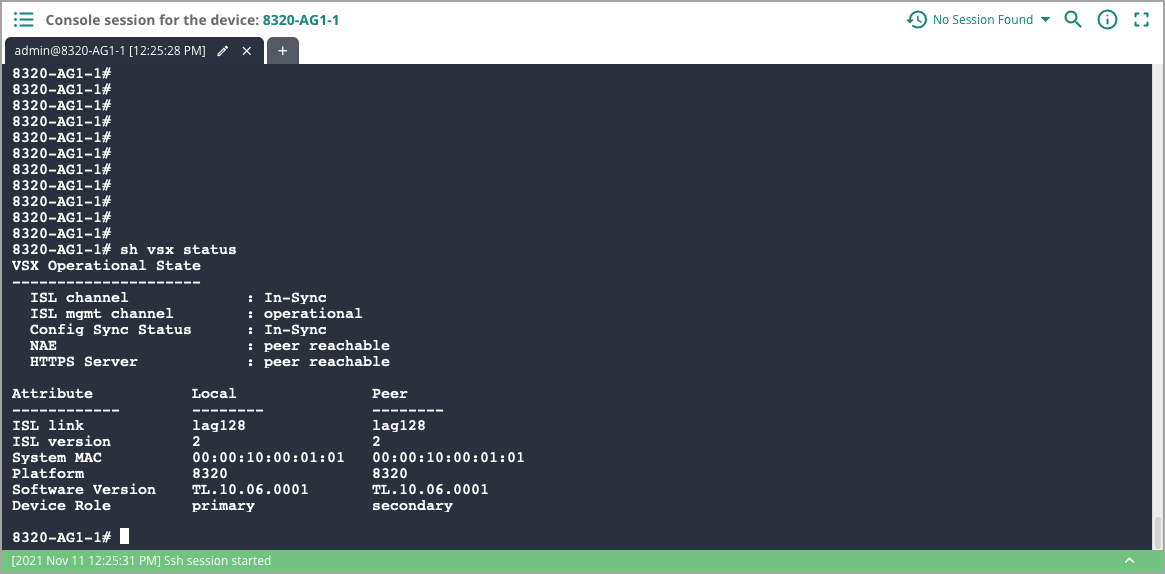Click the local Software Version TL.10.06.0001
This screenshot has width=1165, height=574.
pos(250,489)
